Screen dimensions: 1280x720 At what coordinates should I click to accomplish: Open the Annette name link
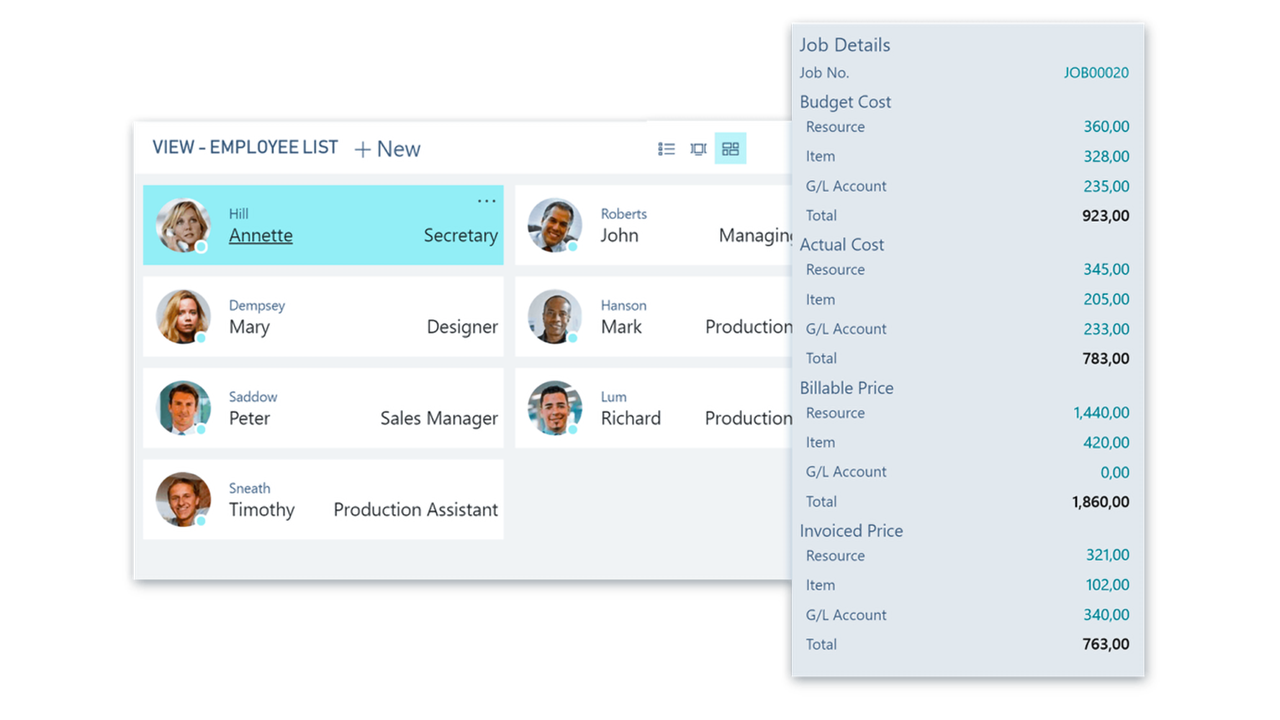261,236
